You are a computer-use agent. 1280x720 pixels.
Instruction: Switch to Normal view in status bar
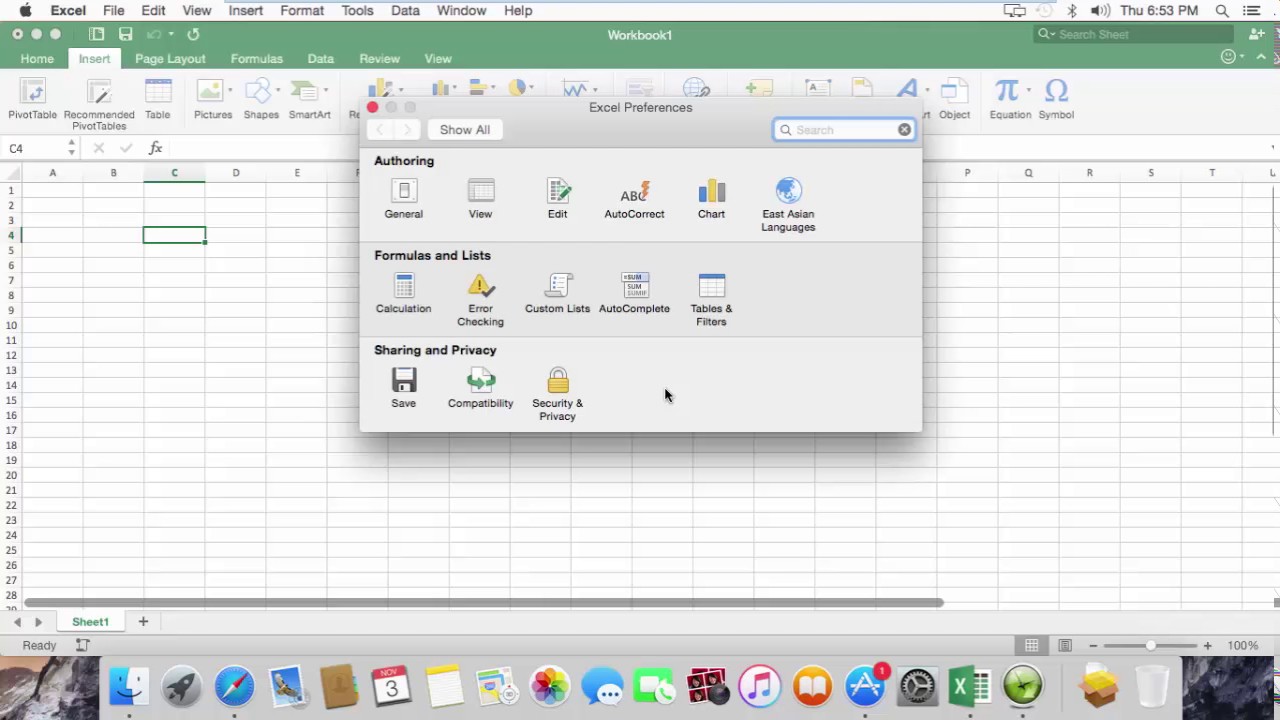coord(1032,645)
